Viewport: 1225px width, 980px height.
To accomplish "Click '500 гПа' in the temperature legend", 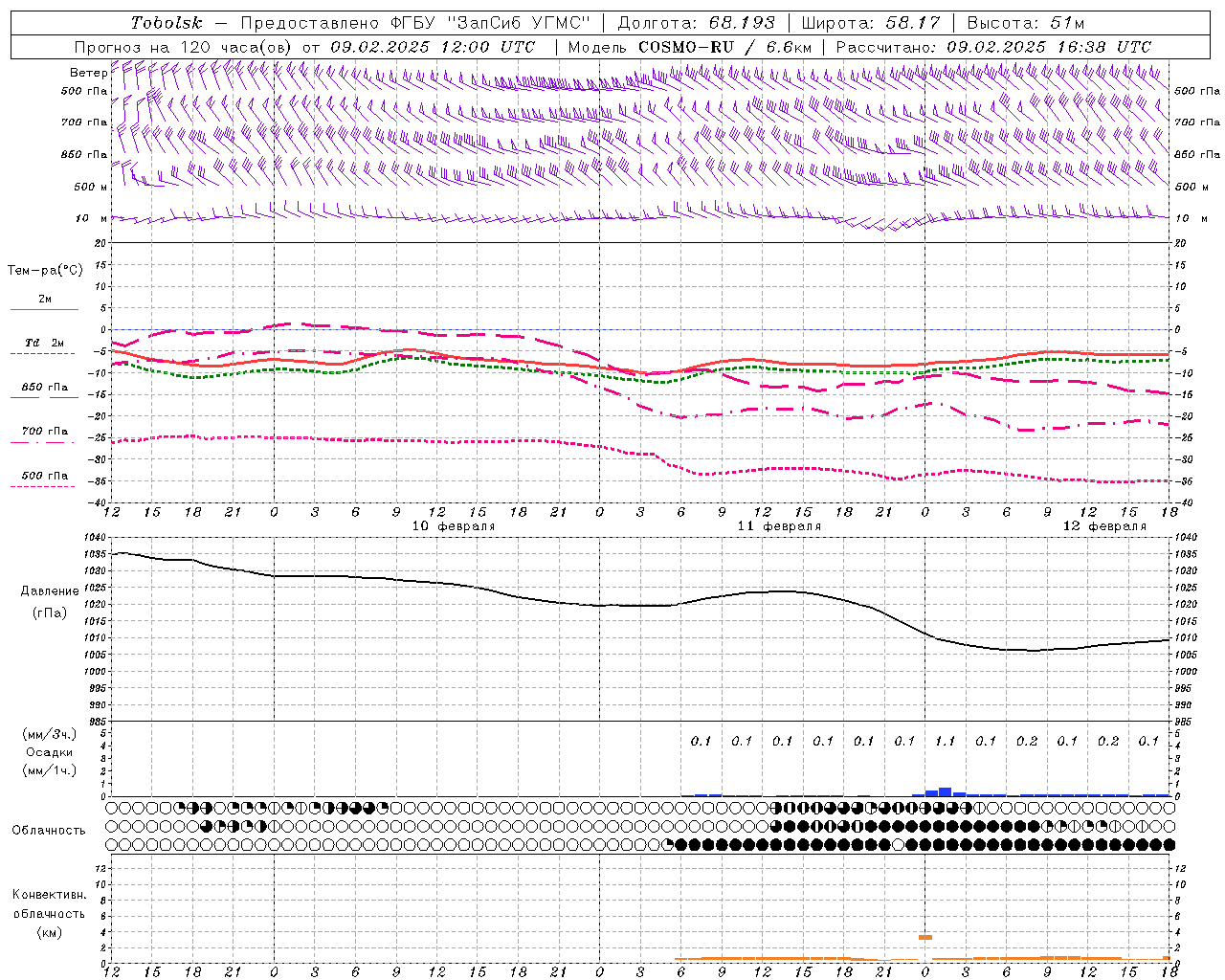I will 45,476.
